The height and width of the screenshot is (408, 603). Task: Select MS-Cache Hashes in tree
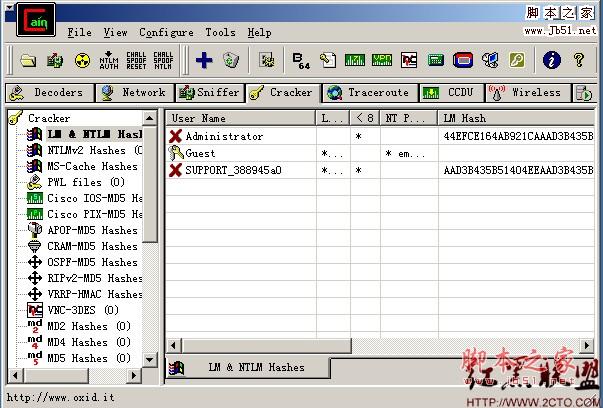point(92,167)
